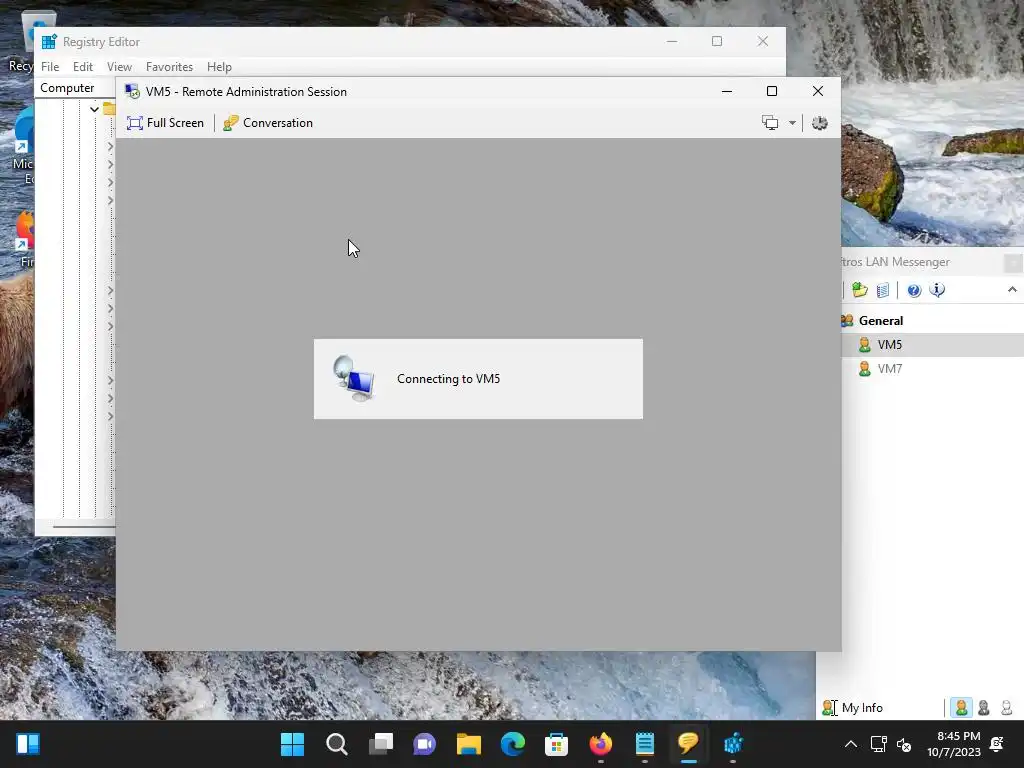Screen dimensions: 1024x768
Task: Click the Computer address bar in Registry Editor
Action: (76, 88)
